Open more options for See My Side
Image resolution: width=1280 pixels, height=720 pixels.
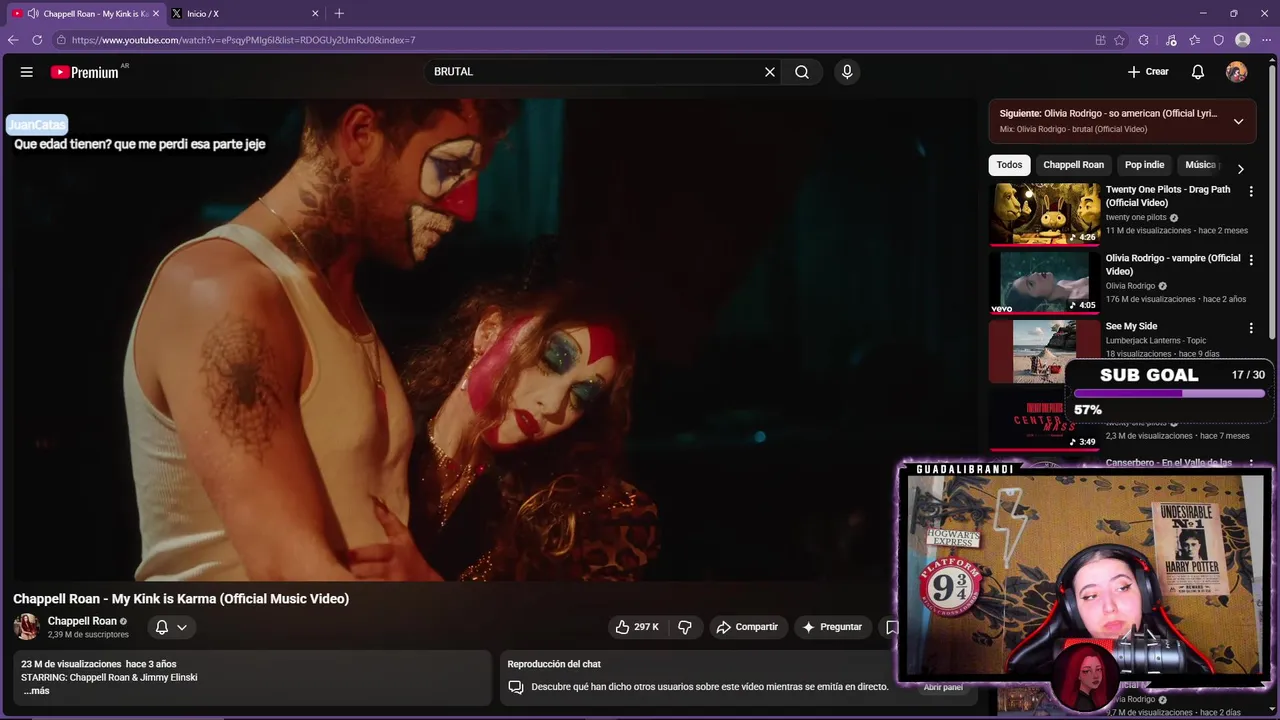[1250, 328]
